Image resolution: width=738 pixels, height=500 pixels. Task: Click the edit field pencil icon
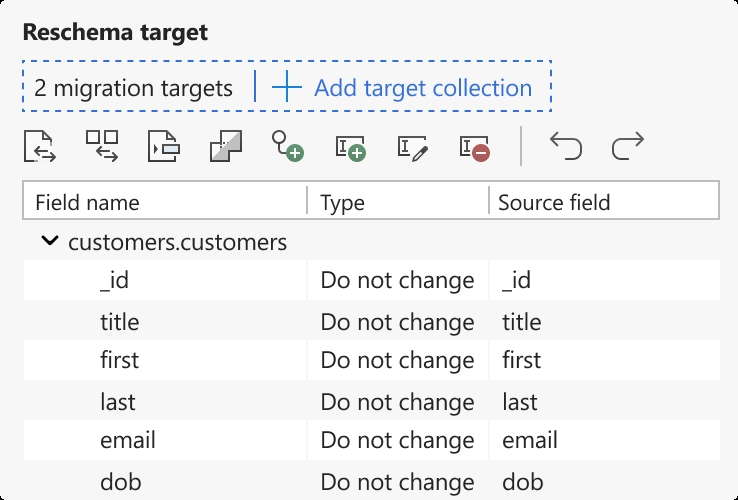click(x=413, y=148)
